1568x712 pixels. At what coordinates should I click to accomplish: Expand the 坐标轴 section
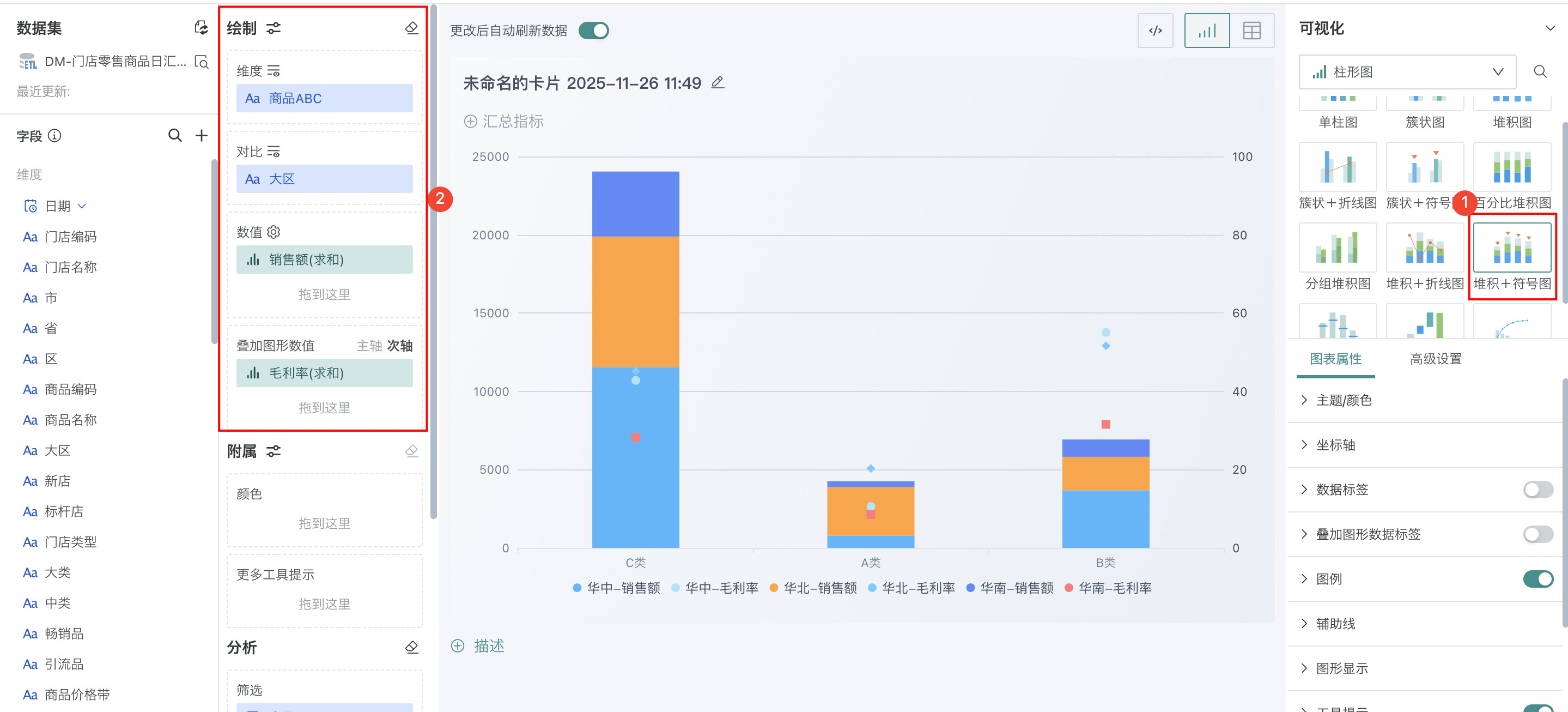tap(1335, 445)
